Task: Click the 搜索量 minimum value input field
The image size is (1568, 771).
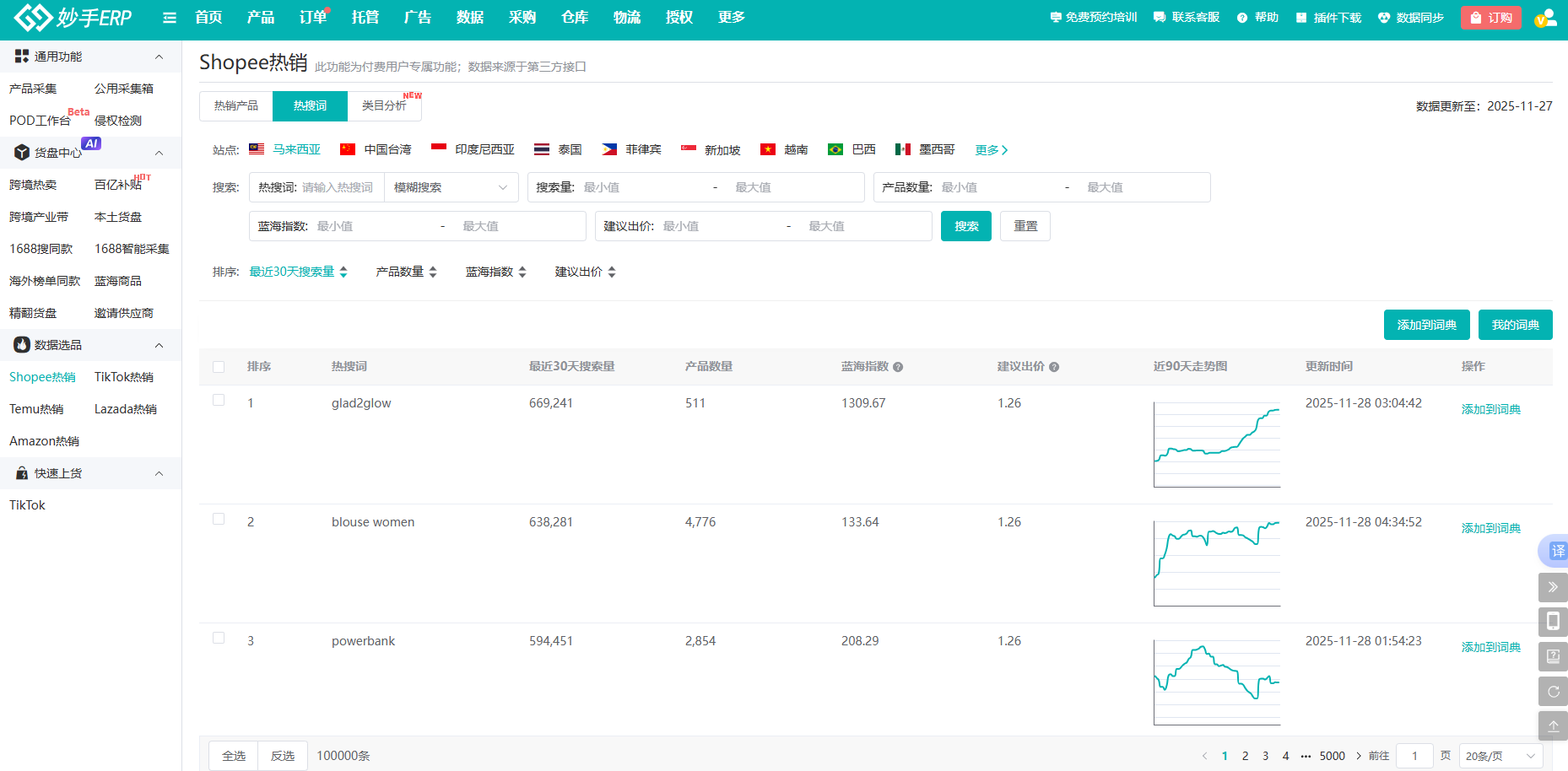Action: (641, 187)
